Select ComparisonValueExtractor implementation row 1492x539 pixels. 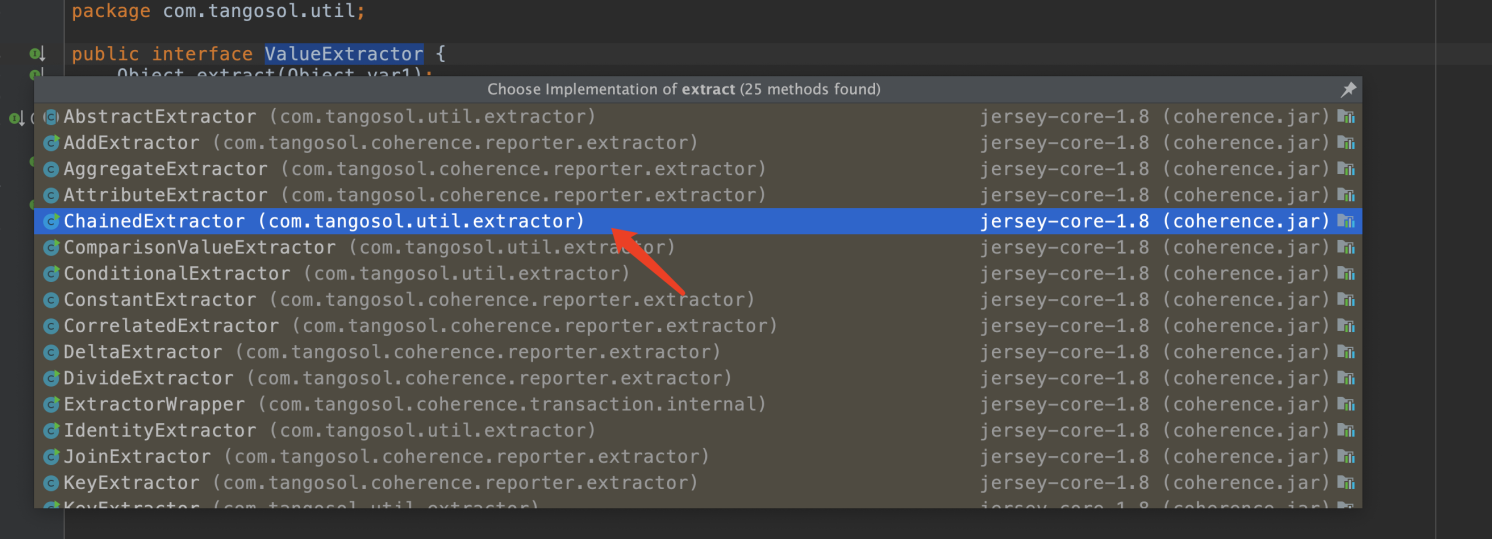point(698,247)
